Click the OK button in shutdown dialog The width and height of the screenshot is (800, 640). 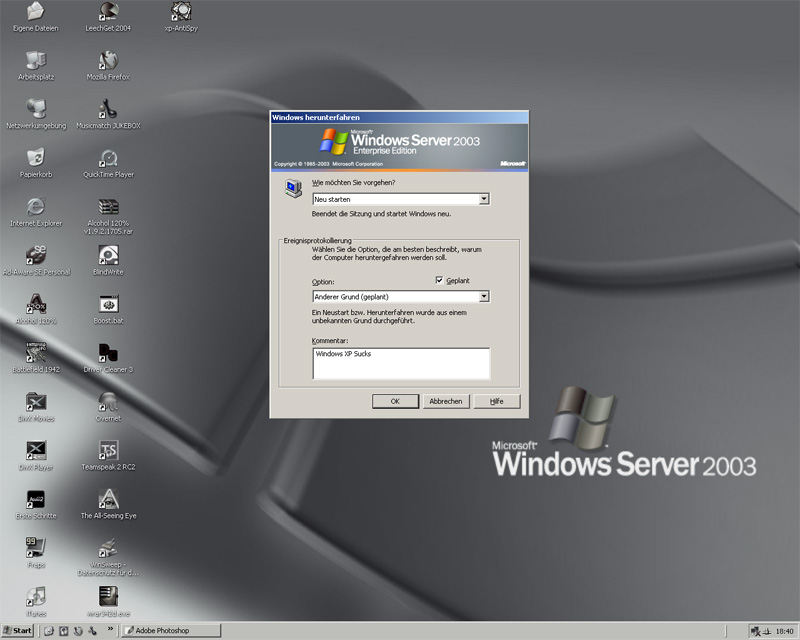395,401
